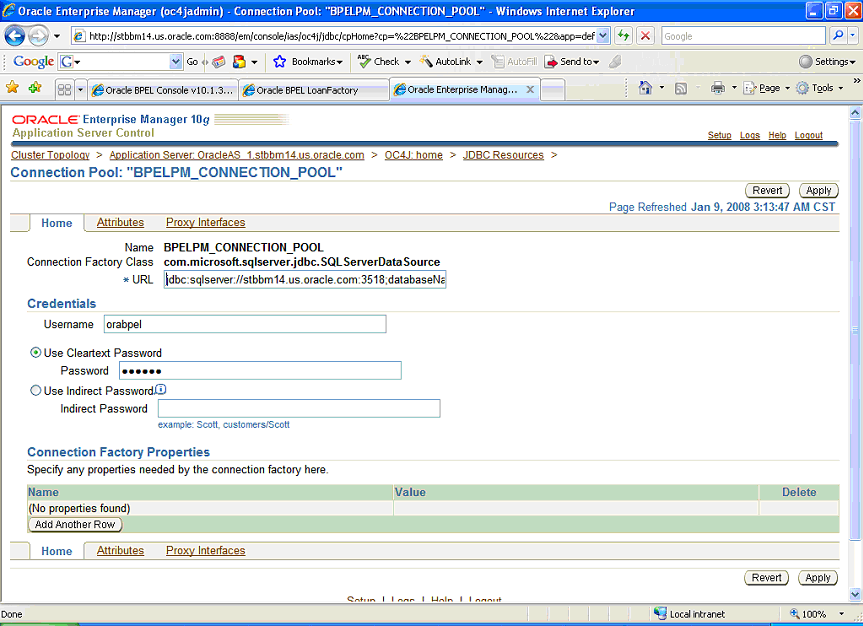Click into the Indirect Password field
This screenshot has width=863, height=626.
[x=299, y=408]
